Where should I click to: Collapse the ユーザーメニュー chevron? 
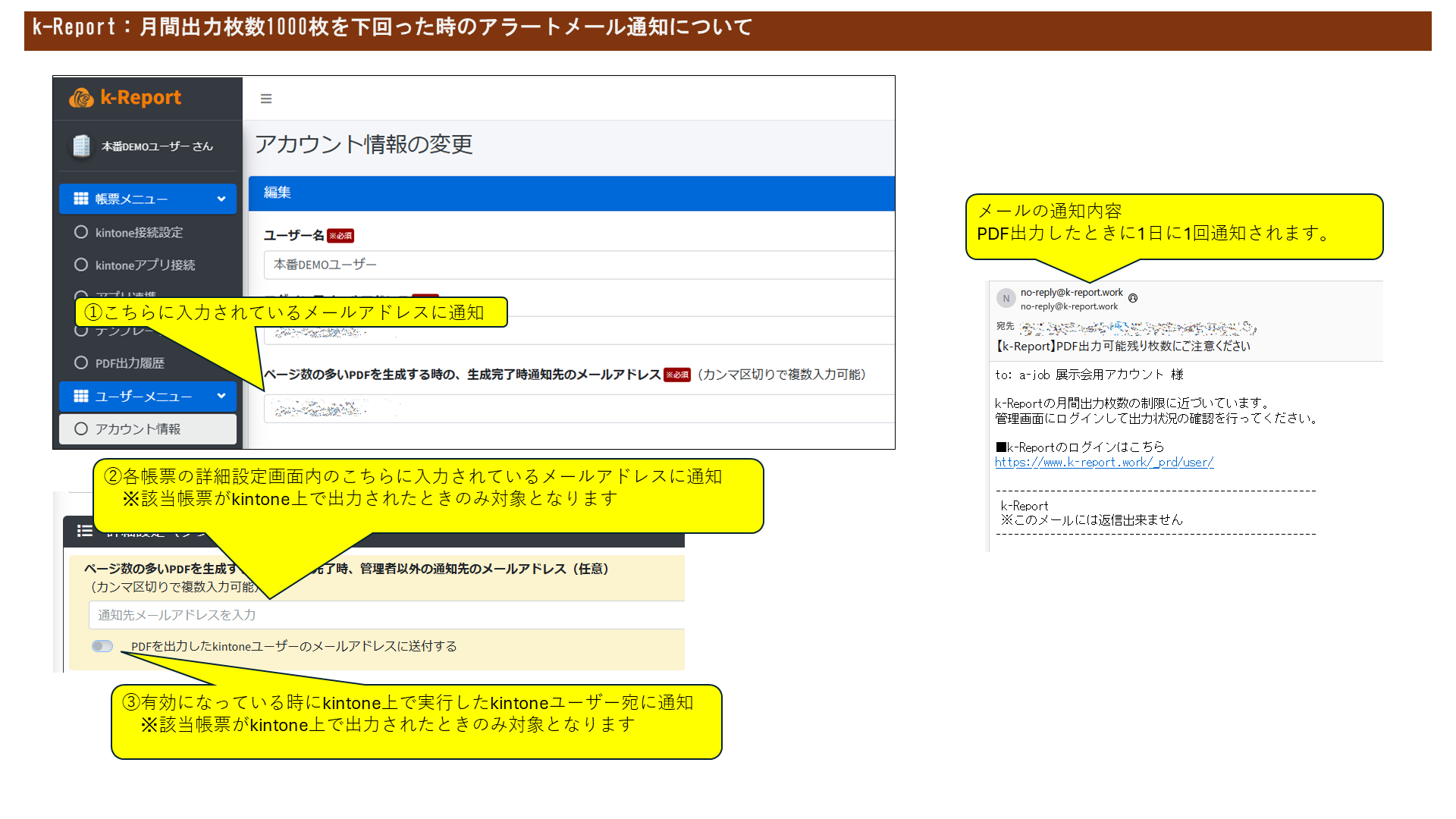pos(221,396)
